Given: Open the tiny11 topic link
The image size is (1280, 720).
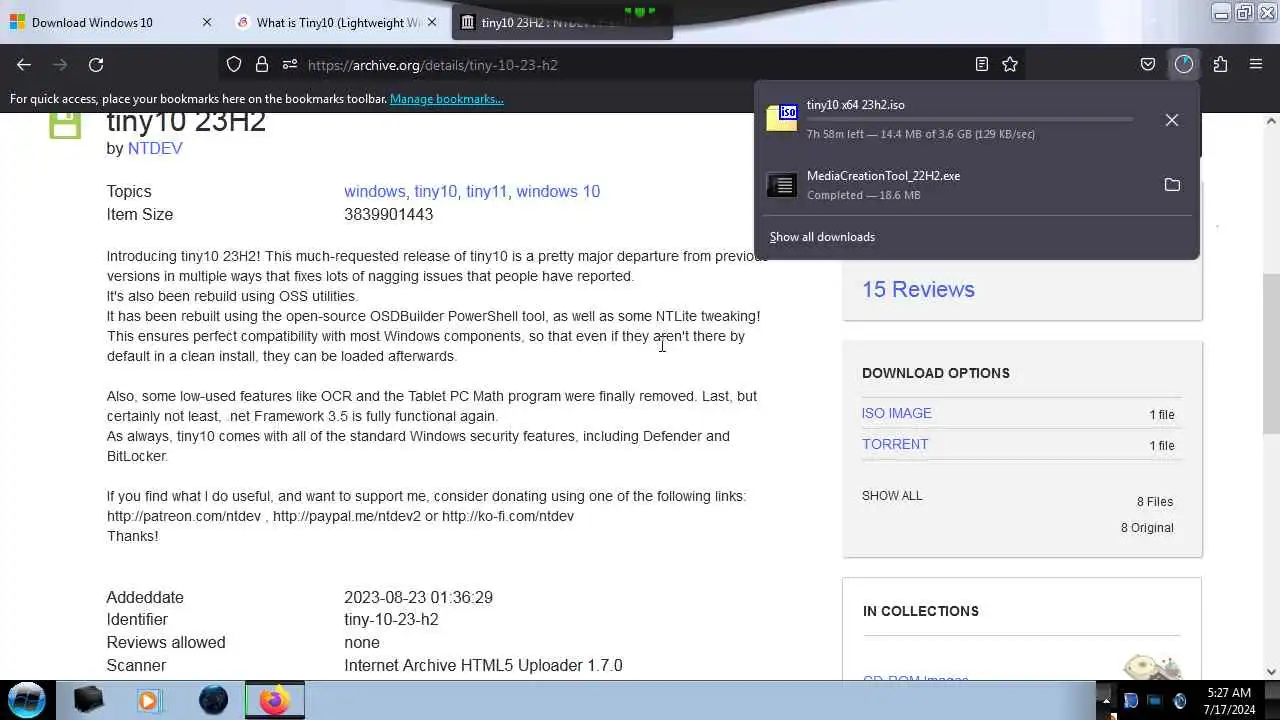Looking at the screenshot, I should coord(486,191).
